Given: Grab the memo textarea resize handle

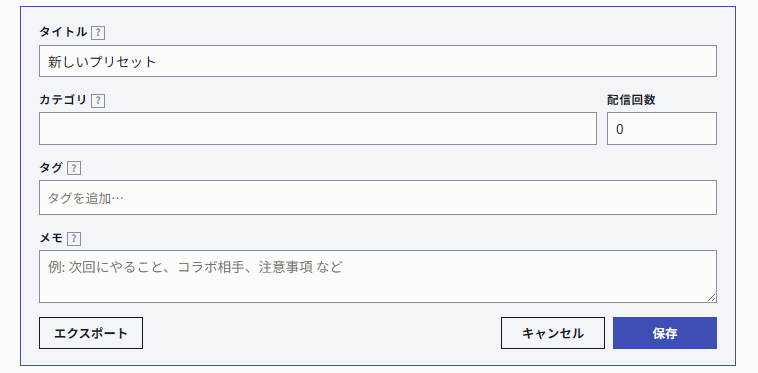Looking at the screenshot, I should [x=711, y=298].
